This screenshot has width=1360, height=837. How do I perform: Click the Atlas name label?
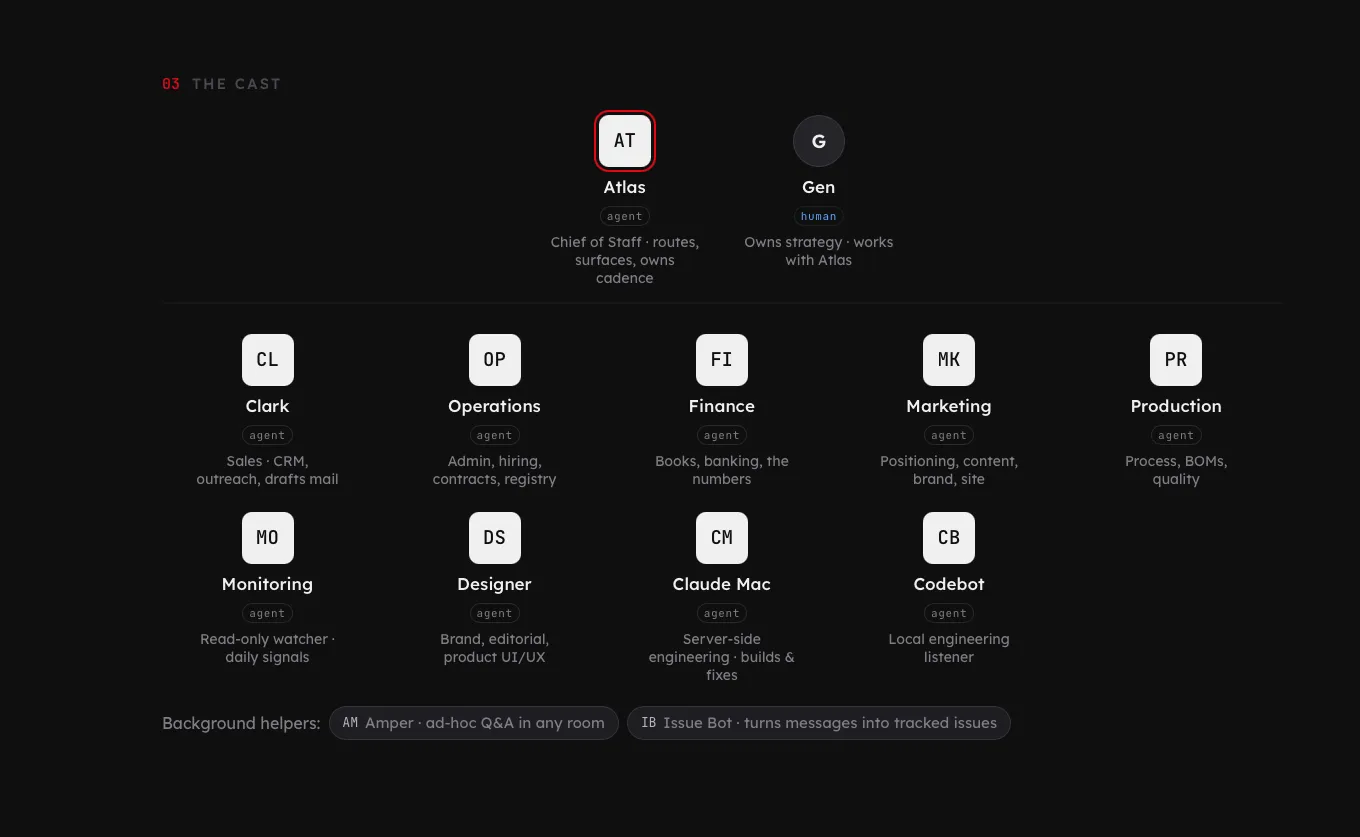pyautogui.click(x=625, y=187)
